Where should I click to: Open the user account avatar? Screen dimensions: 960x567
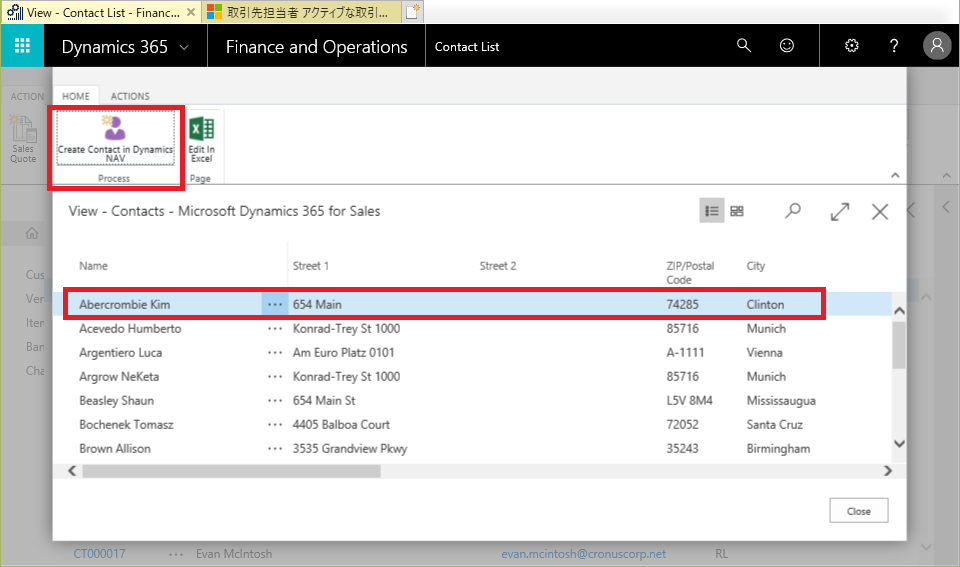pyautogui.click(x=937, y=45)
